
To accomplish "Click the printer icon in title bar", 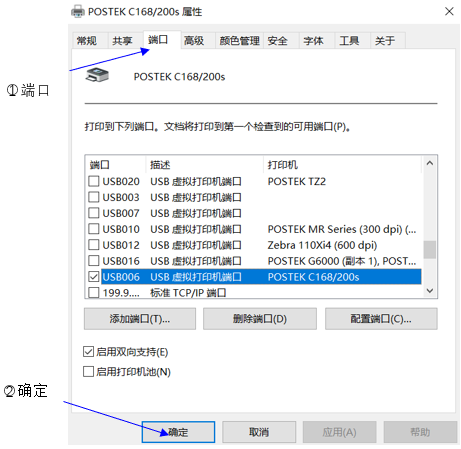I will (x=78, y=11).
